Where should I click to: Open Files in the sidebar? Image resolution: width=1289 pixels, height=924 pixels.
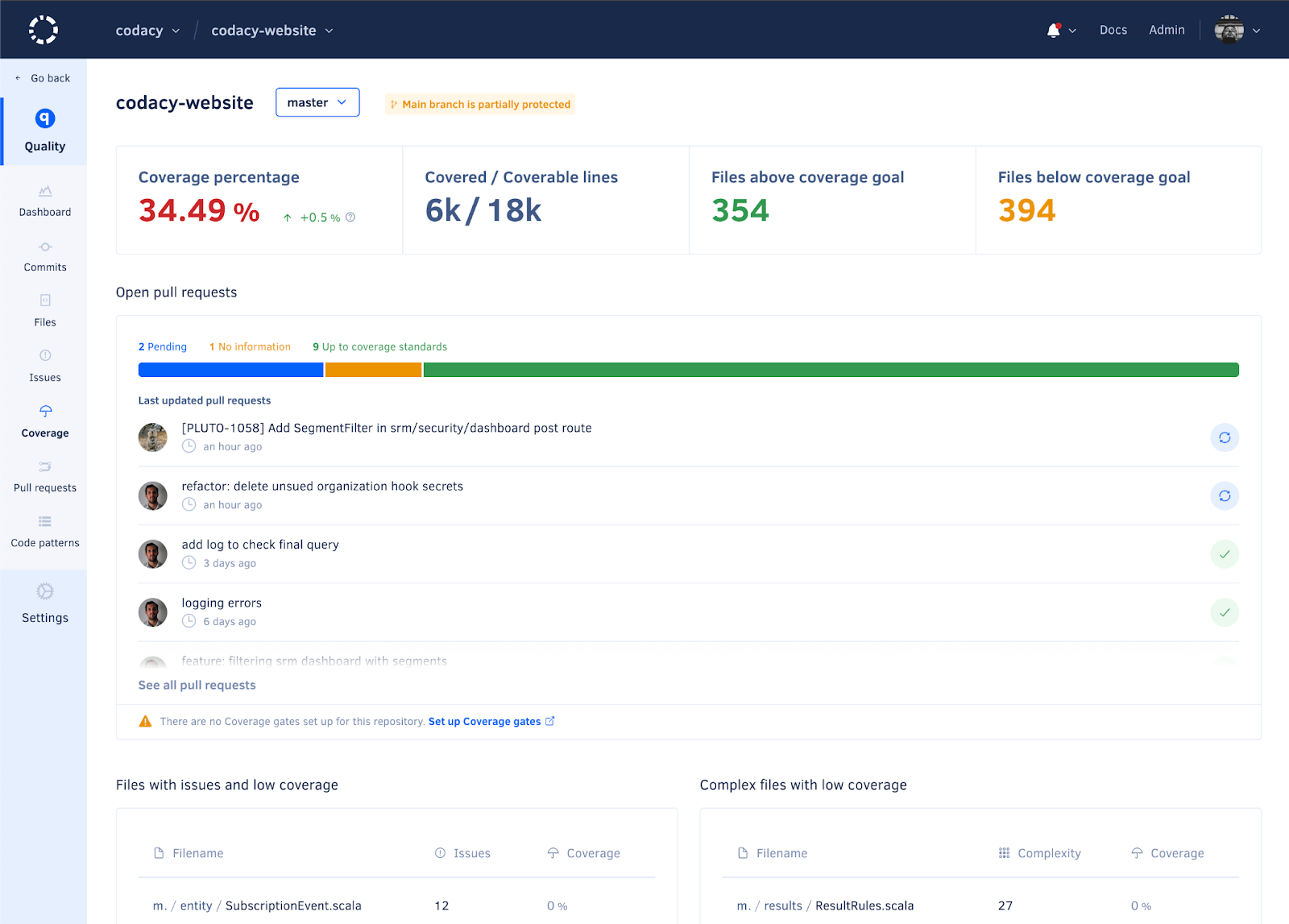click(45, 312)
